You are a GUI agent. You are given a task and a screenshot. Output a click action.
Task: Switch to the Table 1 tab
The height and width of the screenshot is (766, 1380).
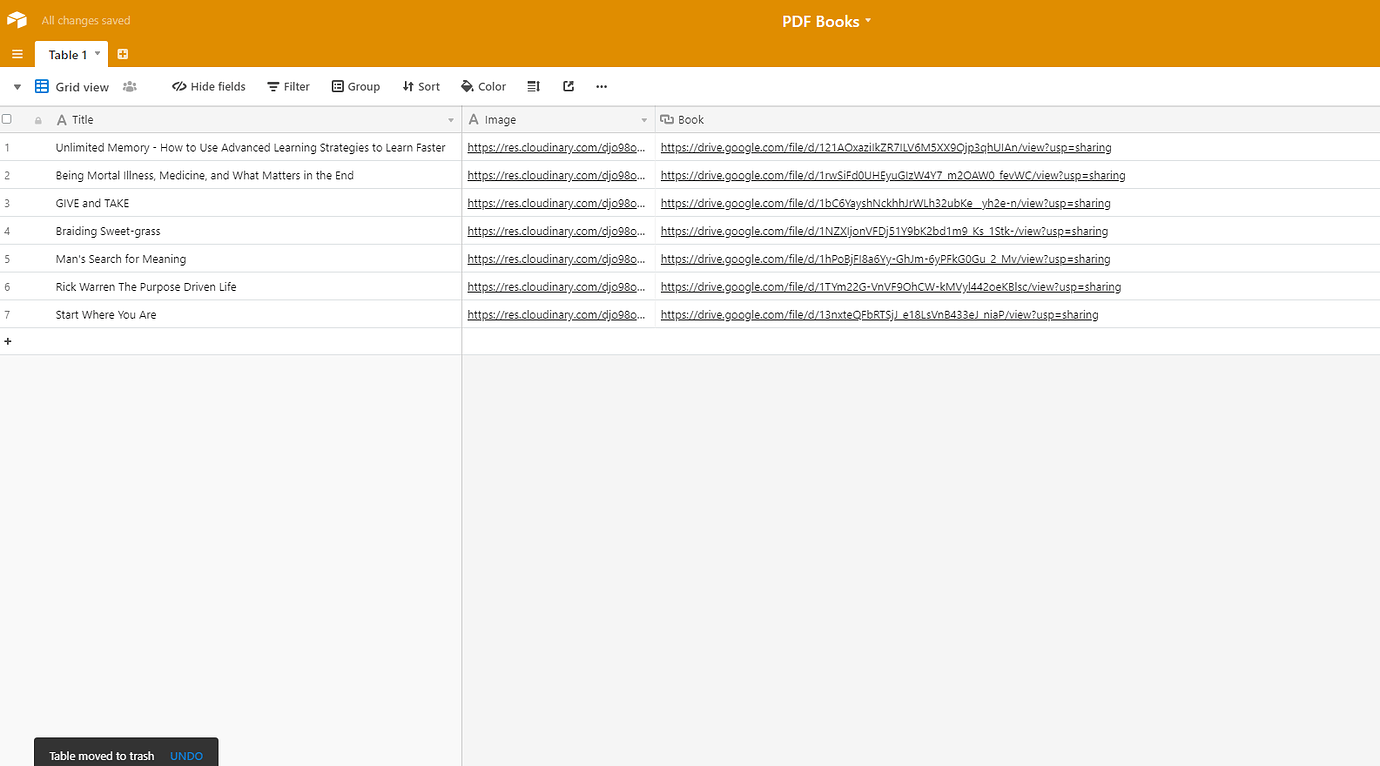[66, 54]
